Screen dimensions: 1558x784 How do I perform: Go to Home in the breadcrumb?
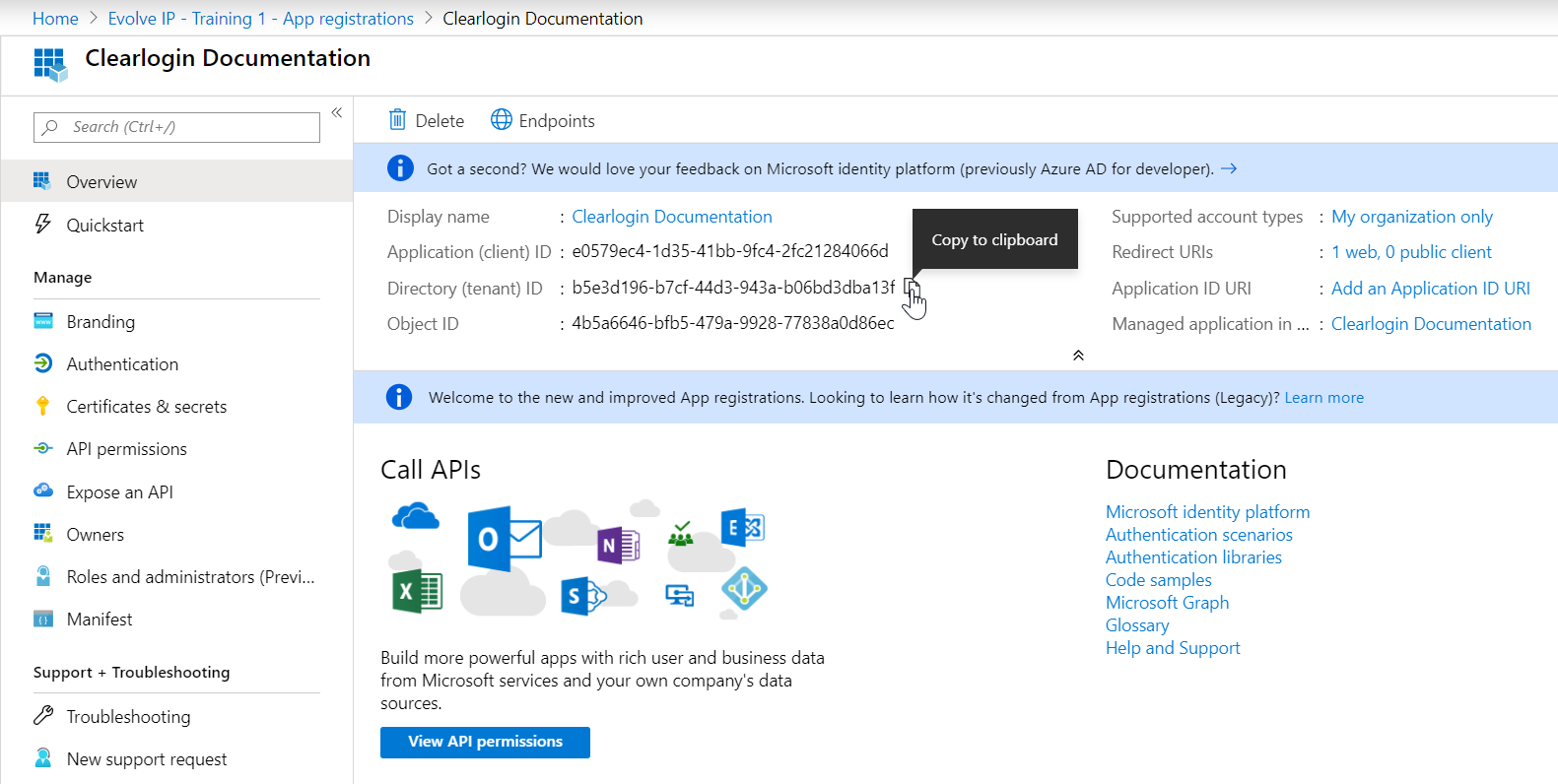(55, 19)
